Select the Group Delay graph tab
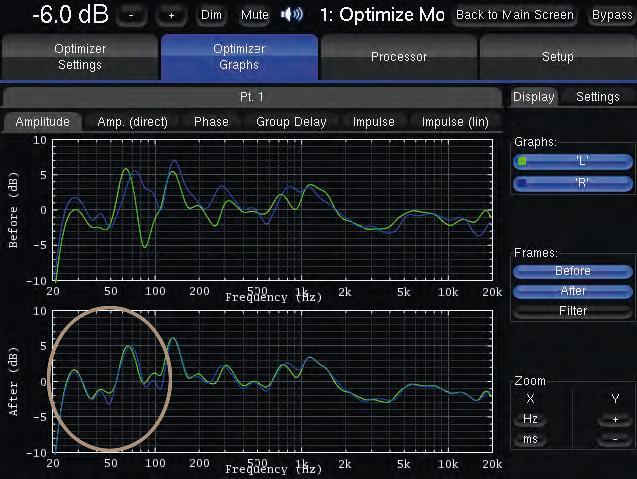Viewport: 637px width, 479px height. click(x=291, y=122)
